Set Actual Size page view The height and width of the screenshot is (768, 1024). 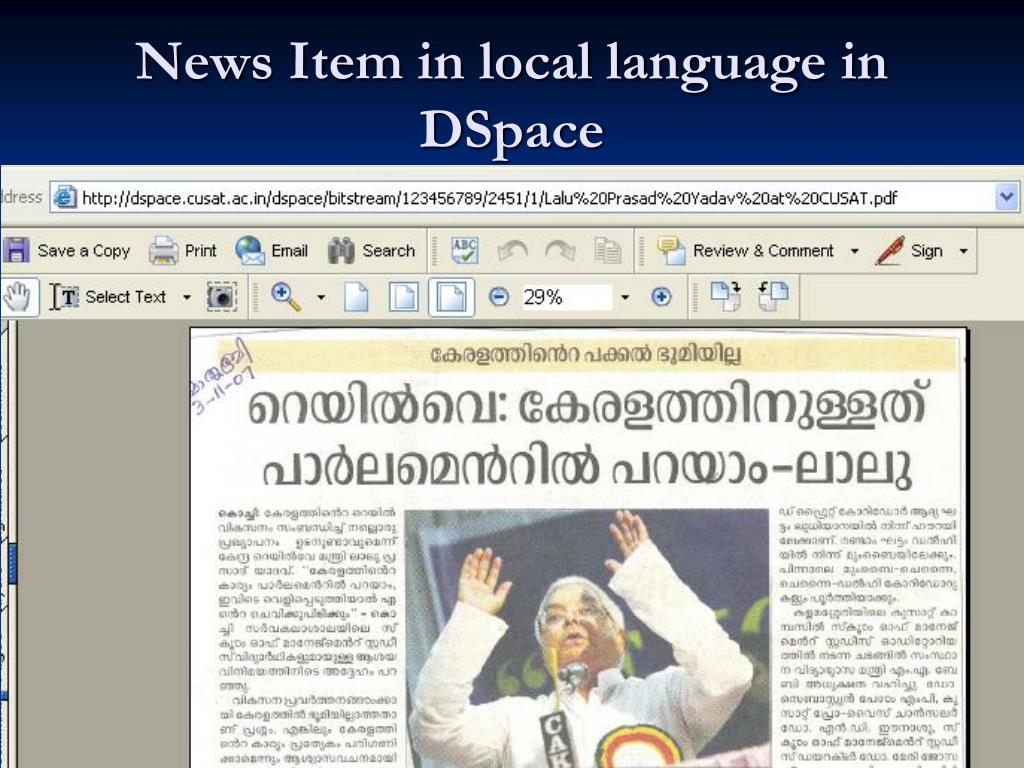356,297
